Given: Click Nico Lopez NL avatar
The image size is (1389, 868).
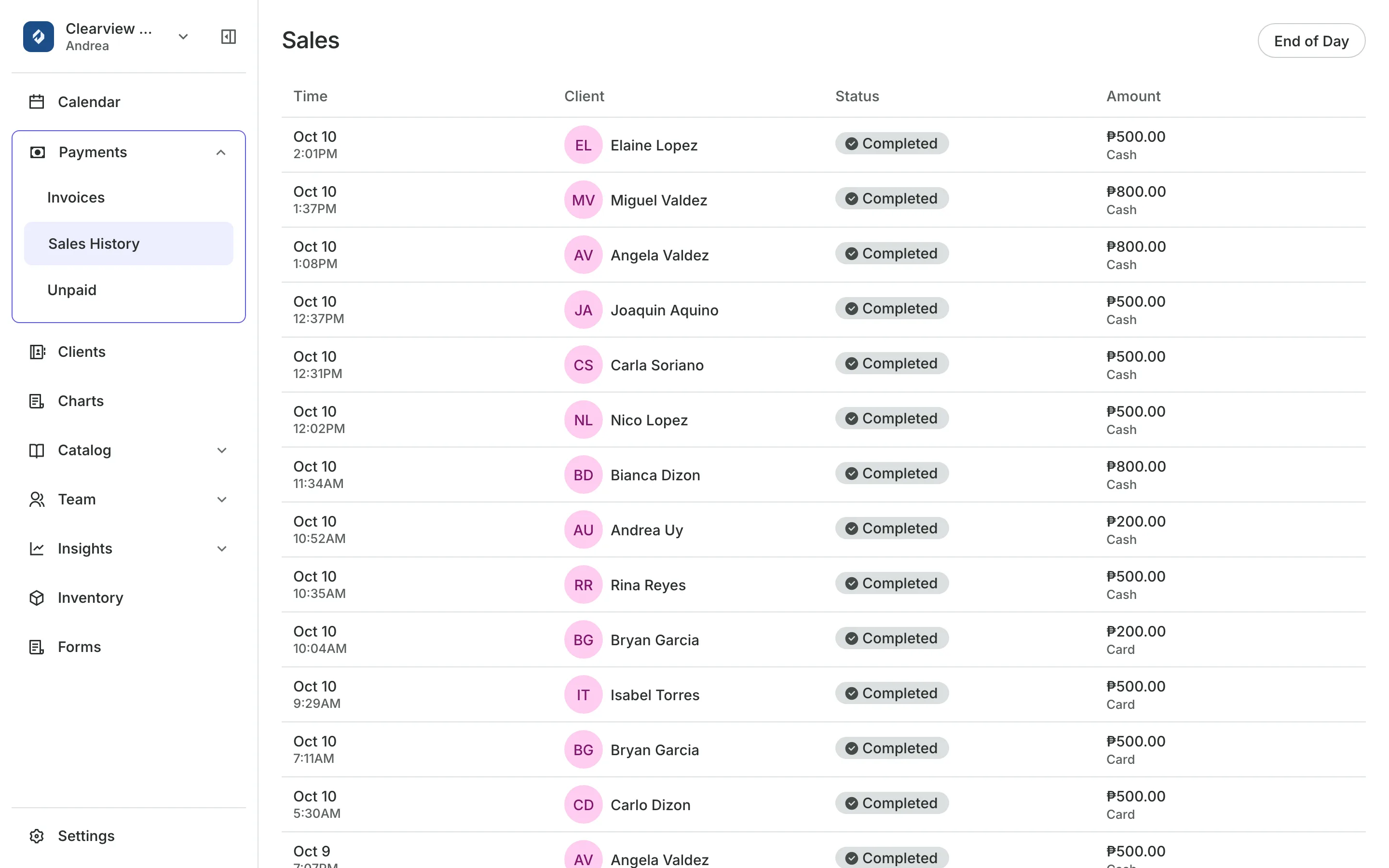Looking at the screenshot, I should pos(583,420).
